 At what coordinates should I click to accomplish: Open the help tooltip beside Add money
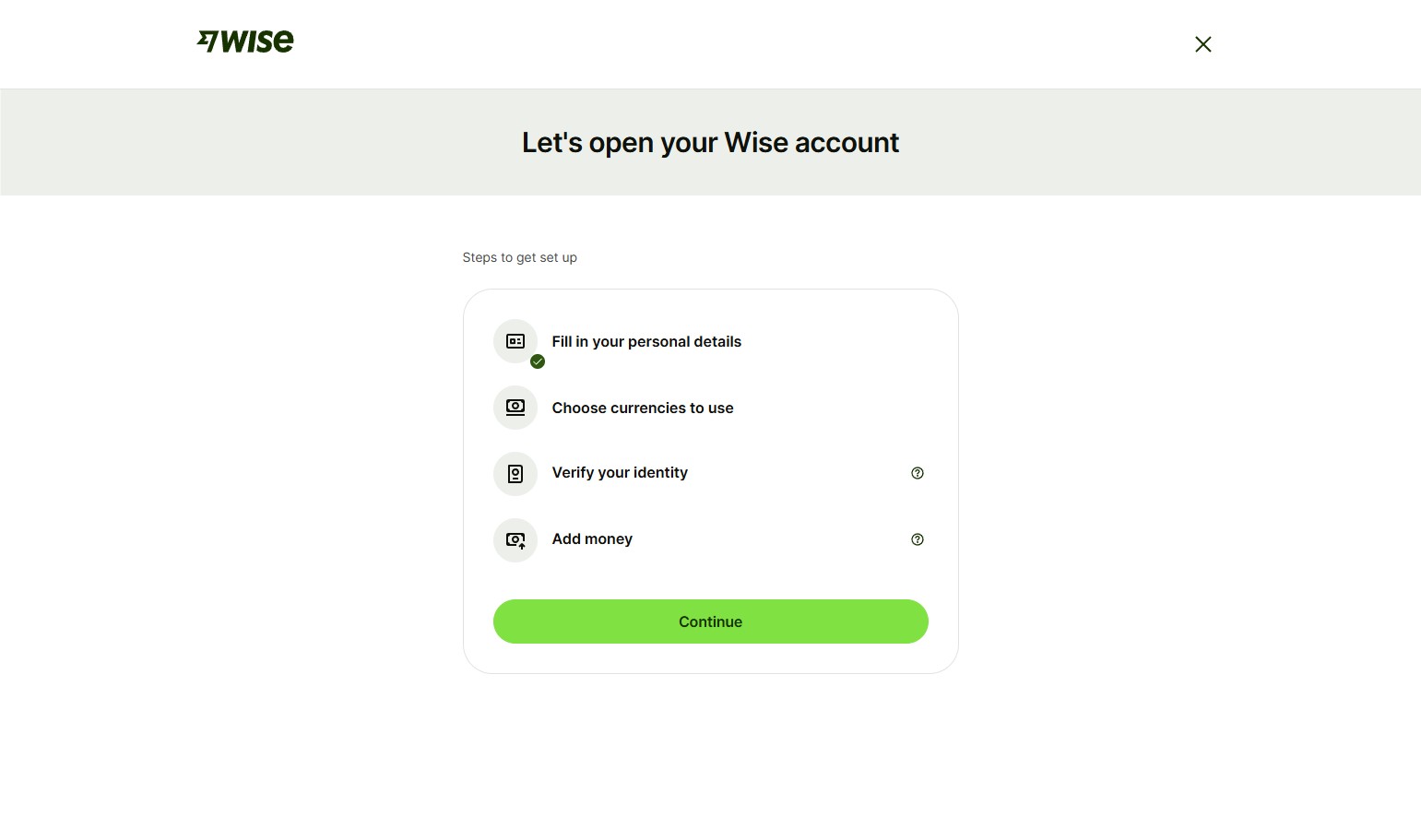917,539
